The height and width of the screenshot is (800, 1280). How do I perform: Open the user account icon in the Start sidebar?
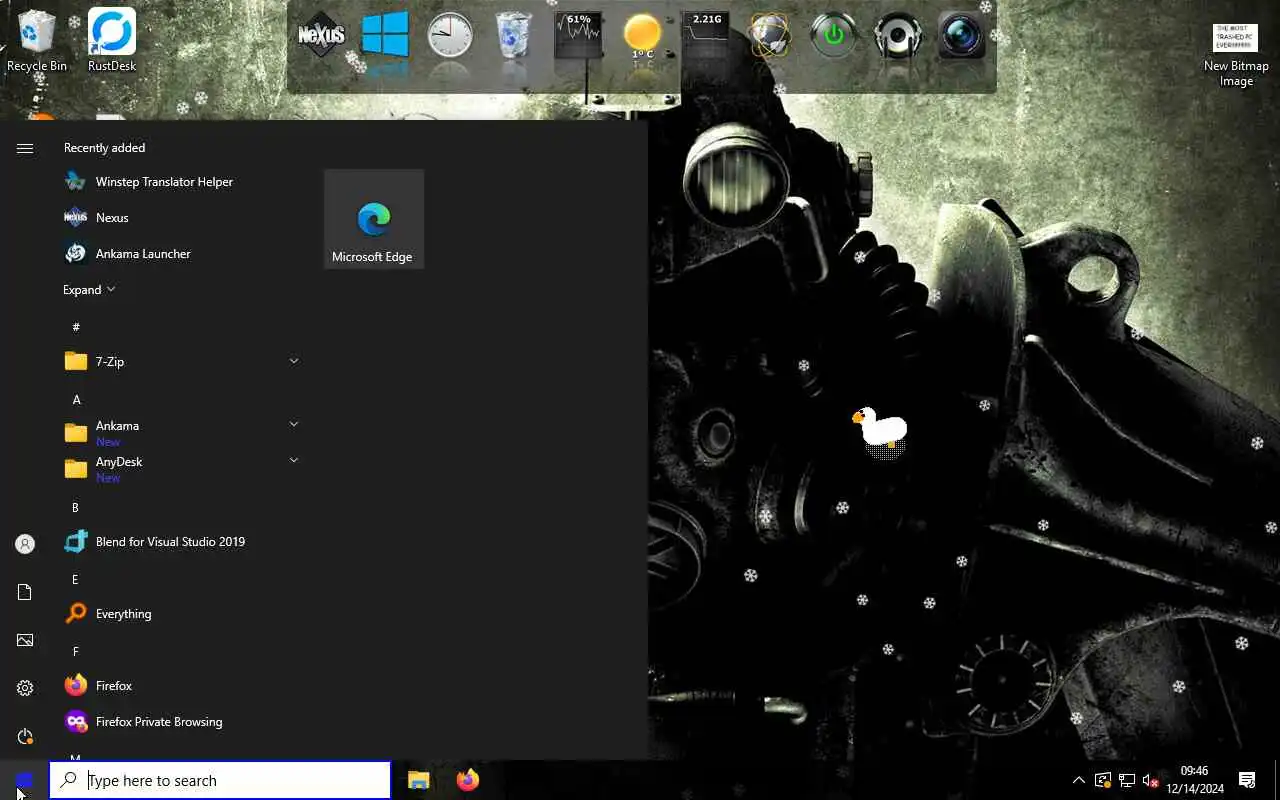click(x=25, y=544)
